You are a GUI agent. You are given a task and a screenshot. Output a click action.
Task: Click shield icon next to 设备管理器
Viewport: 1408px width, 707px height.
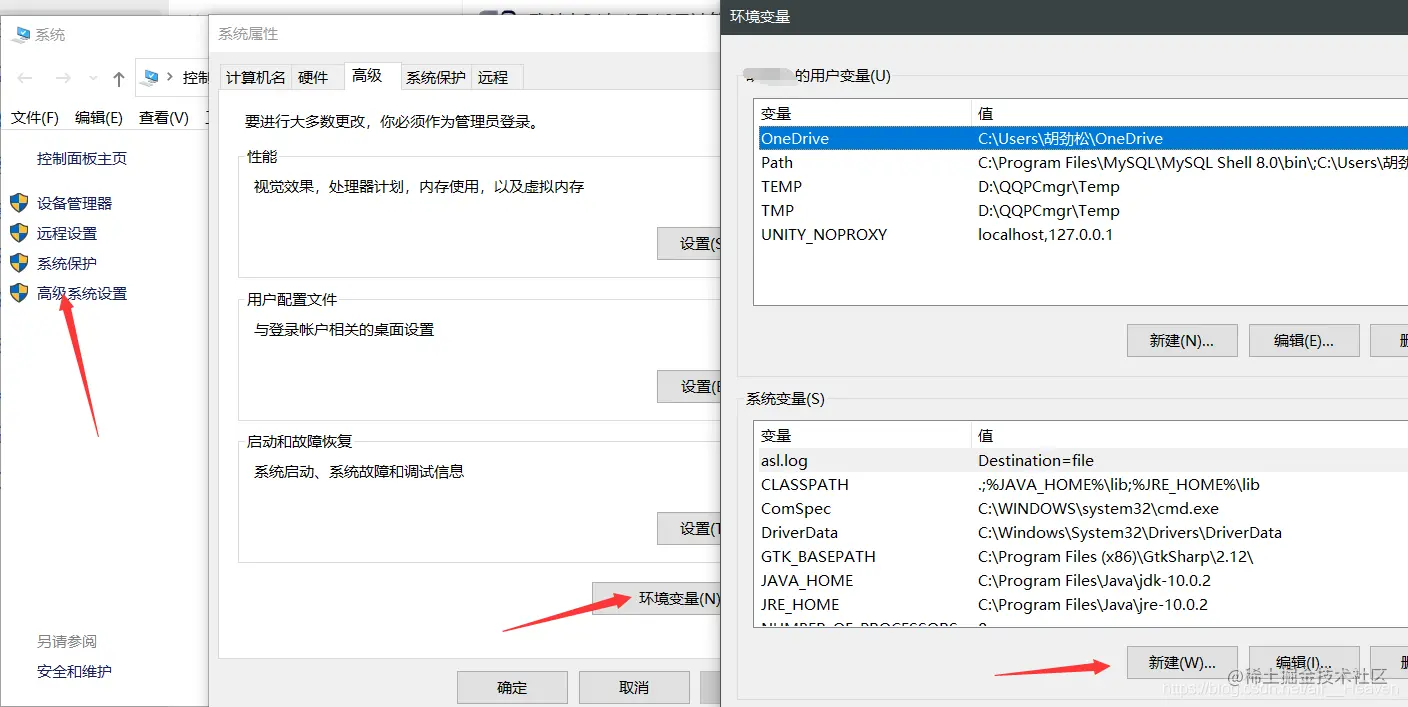click(x=19, y=203)
